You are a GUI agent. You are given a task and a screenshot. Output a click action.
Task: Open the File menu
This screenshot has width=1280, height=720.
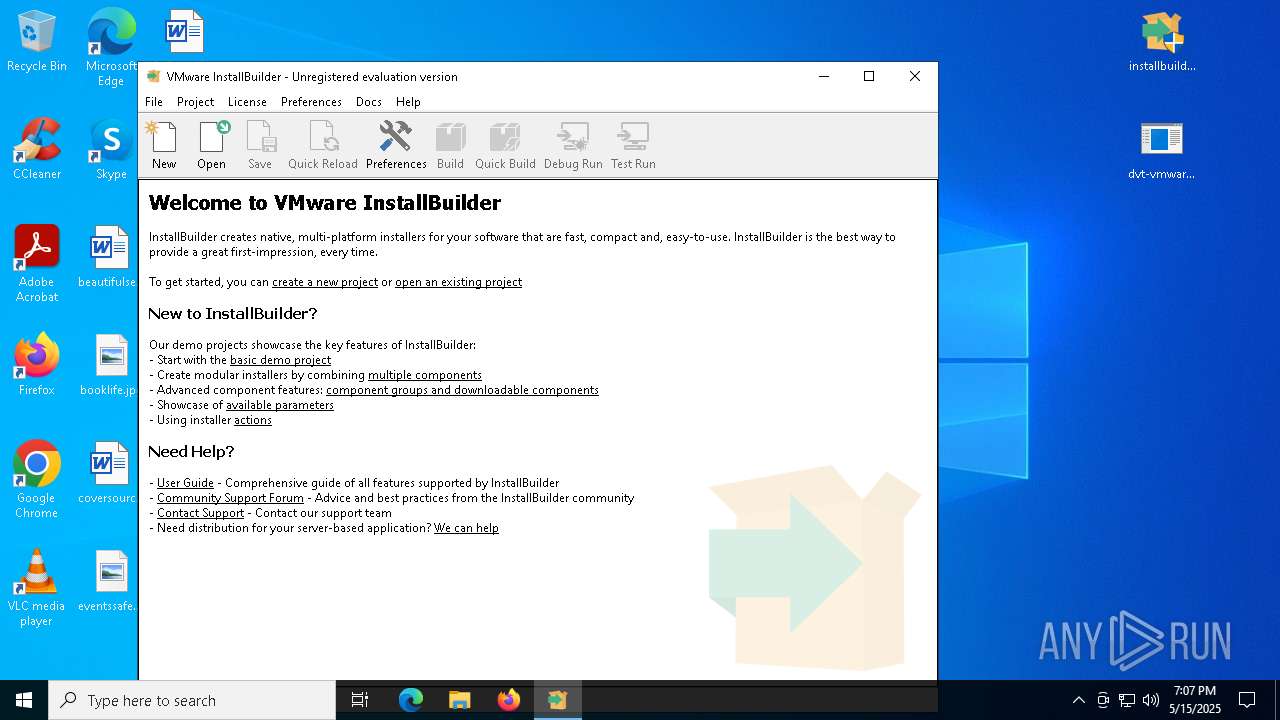coord(154,102)
